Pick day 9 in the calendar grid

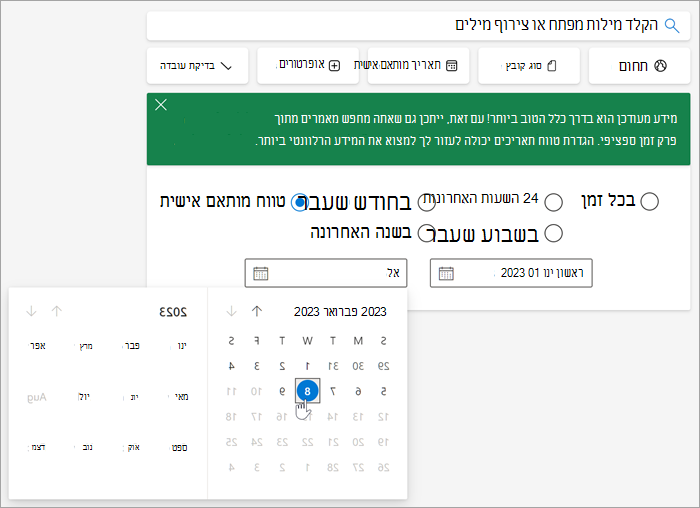pos(282,391)
